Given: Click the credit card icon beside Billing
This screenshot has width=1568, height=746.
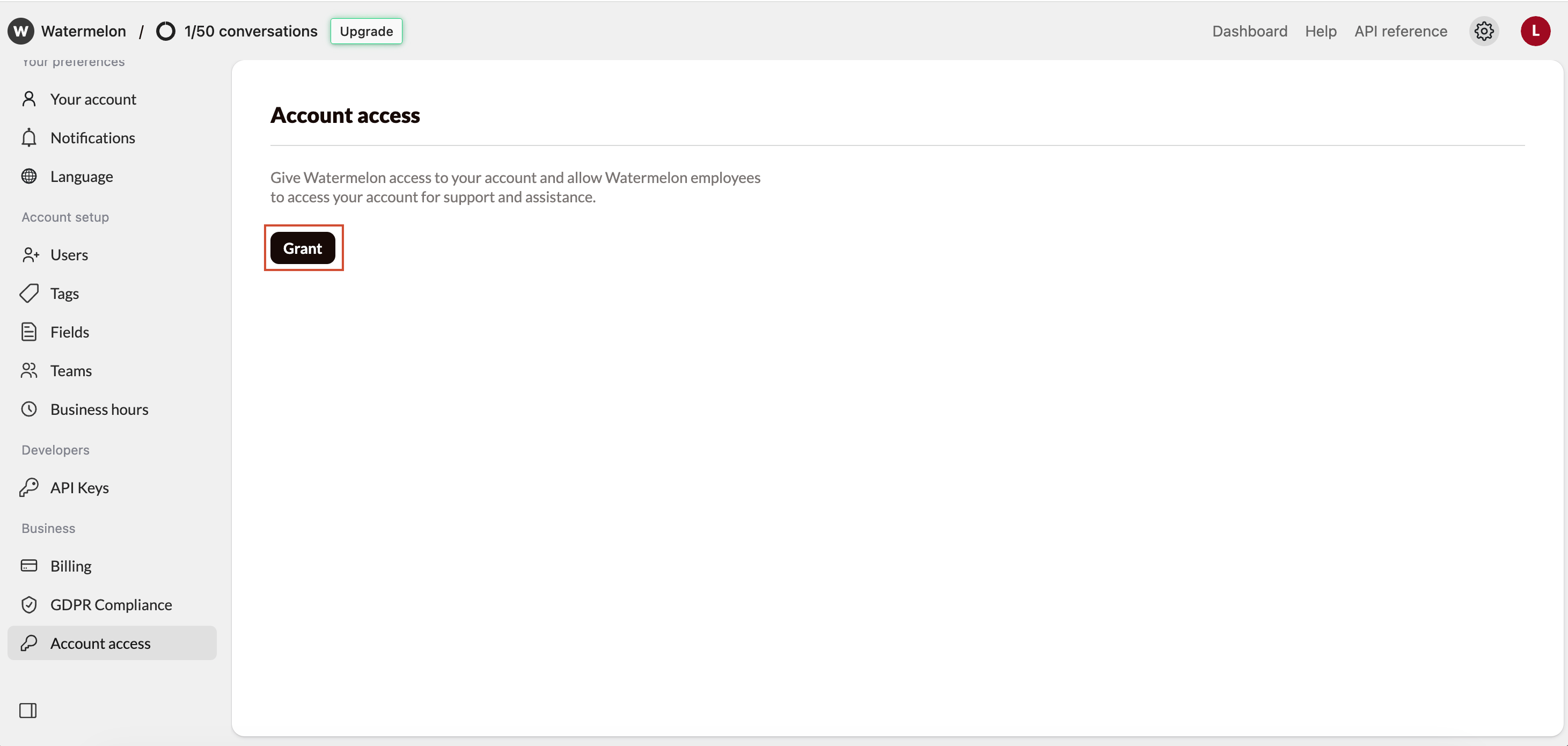Looking at the screenshot, I should pos(28,566).
